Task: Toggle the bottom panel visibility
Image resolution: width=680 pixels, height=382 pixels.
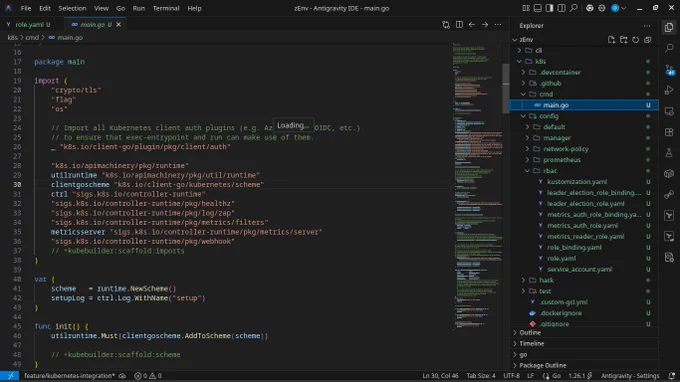Action: (537, 8)
